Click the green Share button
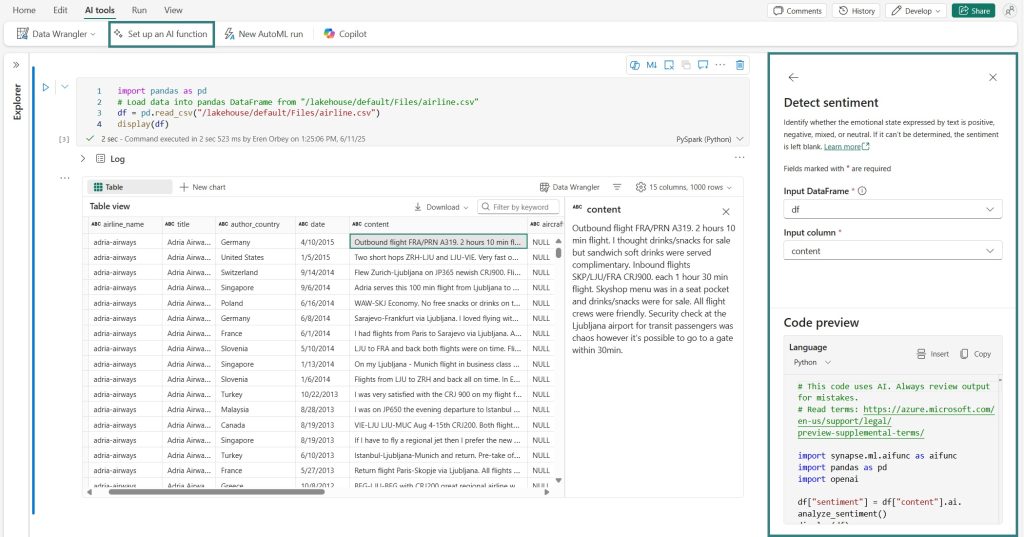Image resolution: width=1024 pixels, height=537 pixels. (973, 11)
